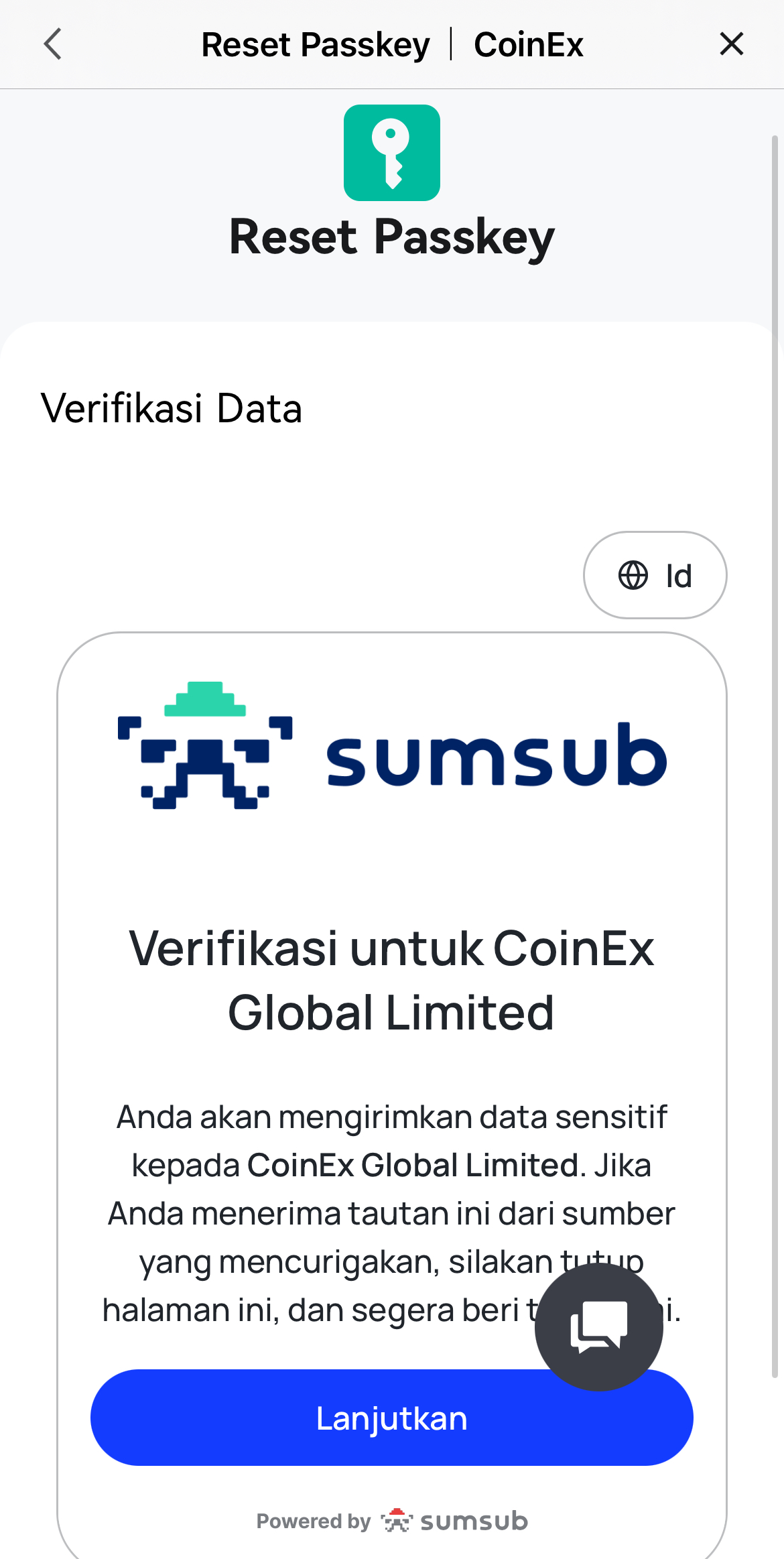Close the Reset Passkey page
The image size is (784, 1559).
(731, 44)
